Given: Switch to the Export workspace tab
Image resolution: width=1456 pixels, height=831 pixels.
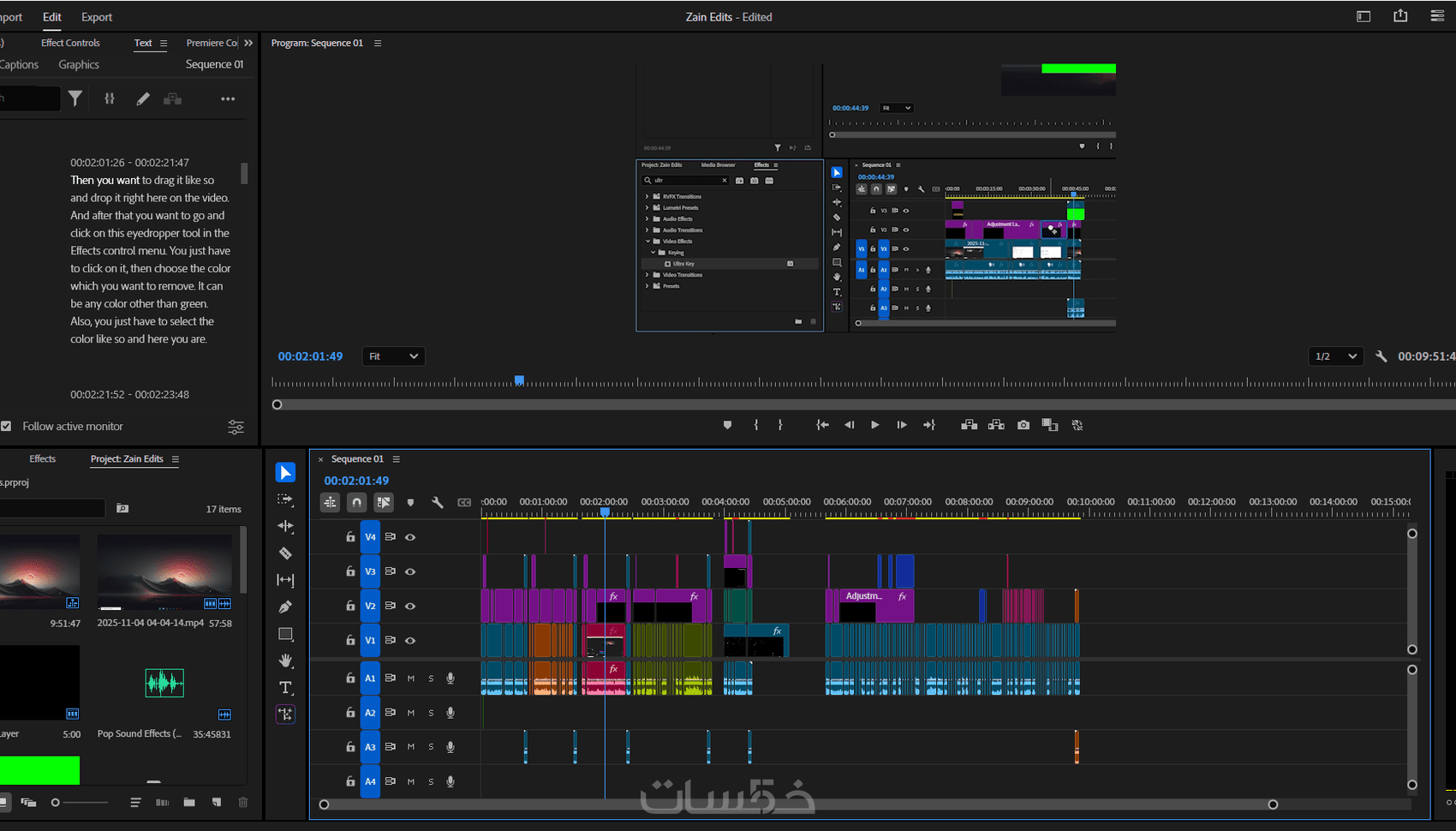Looking at the screenshot, I should click(x=97, y=17).
